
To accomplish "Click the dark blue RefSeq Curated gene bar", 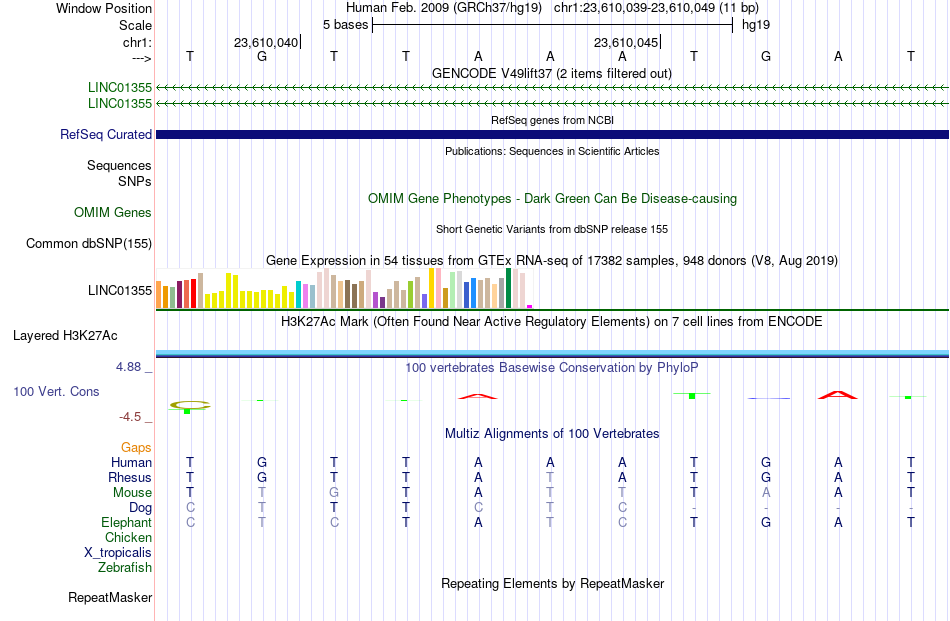I will pos(552,134).
